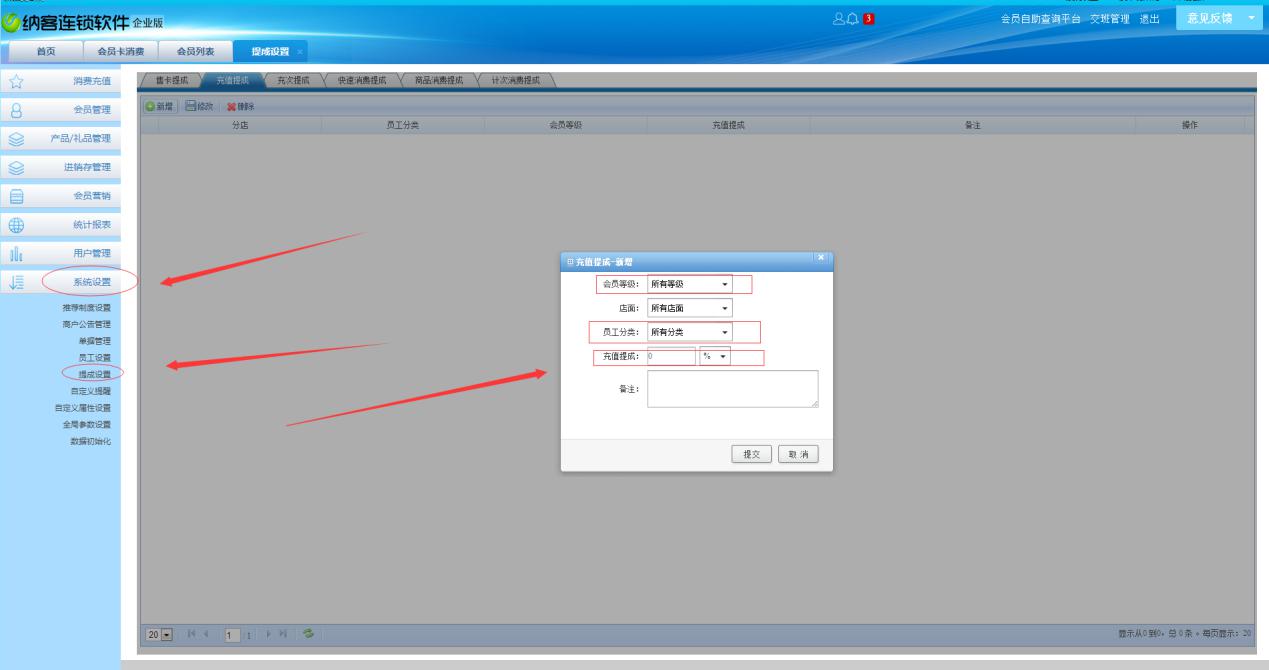Click the green refresh icon in pagination bar
1269x670 pixels.
click(x=309, y=635)
